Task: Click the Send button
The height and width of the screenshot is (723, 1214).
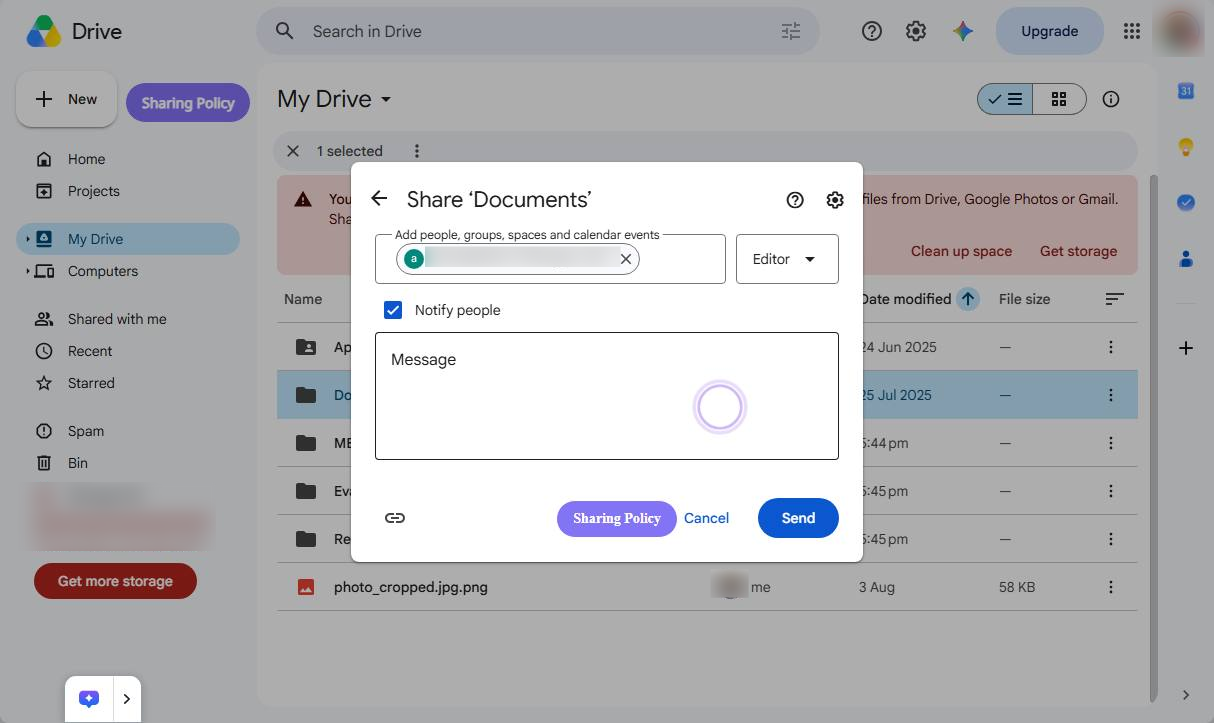Action: (x=798, y=518)
